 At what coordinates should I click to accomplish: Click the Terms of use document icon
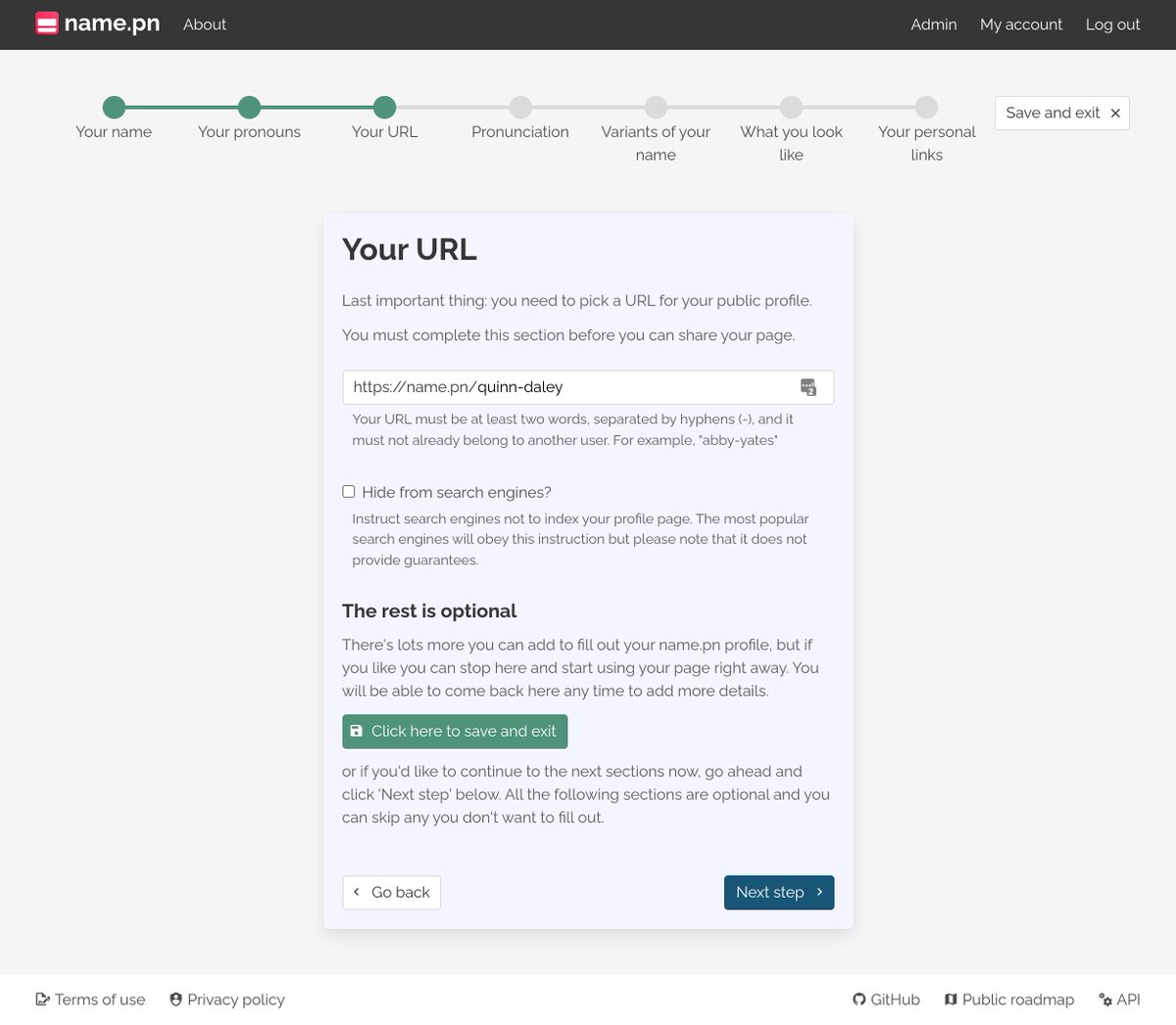42,1000
